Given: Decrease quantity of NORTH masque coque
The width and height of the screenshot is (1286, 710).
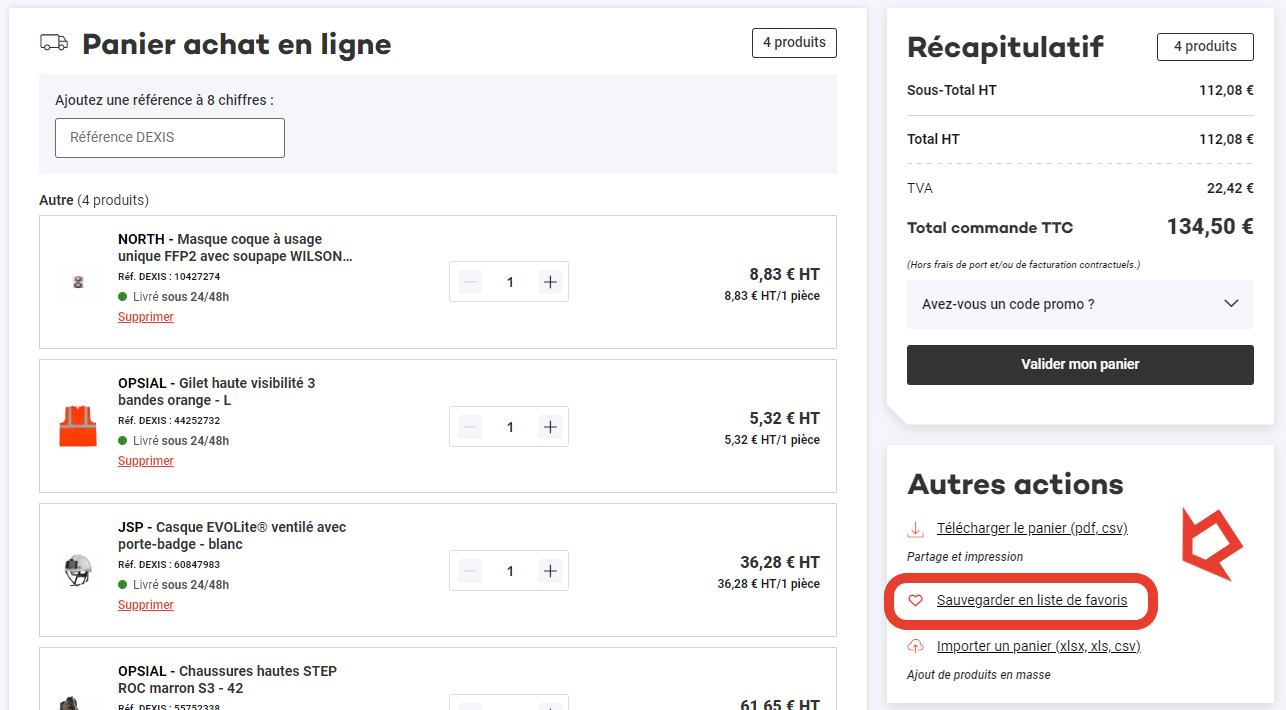Looking at the screenshot, I should click(x=470, y=282).
